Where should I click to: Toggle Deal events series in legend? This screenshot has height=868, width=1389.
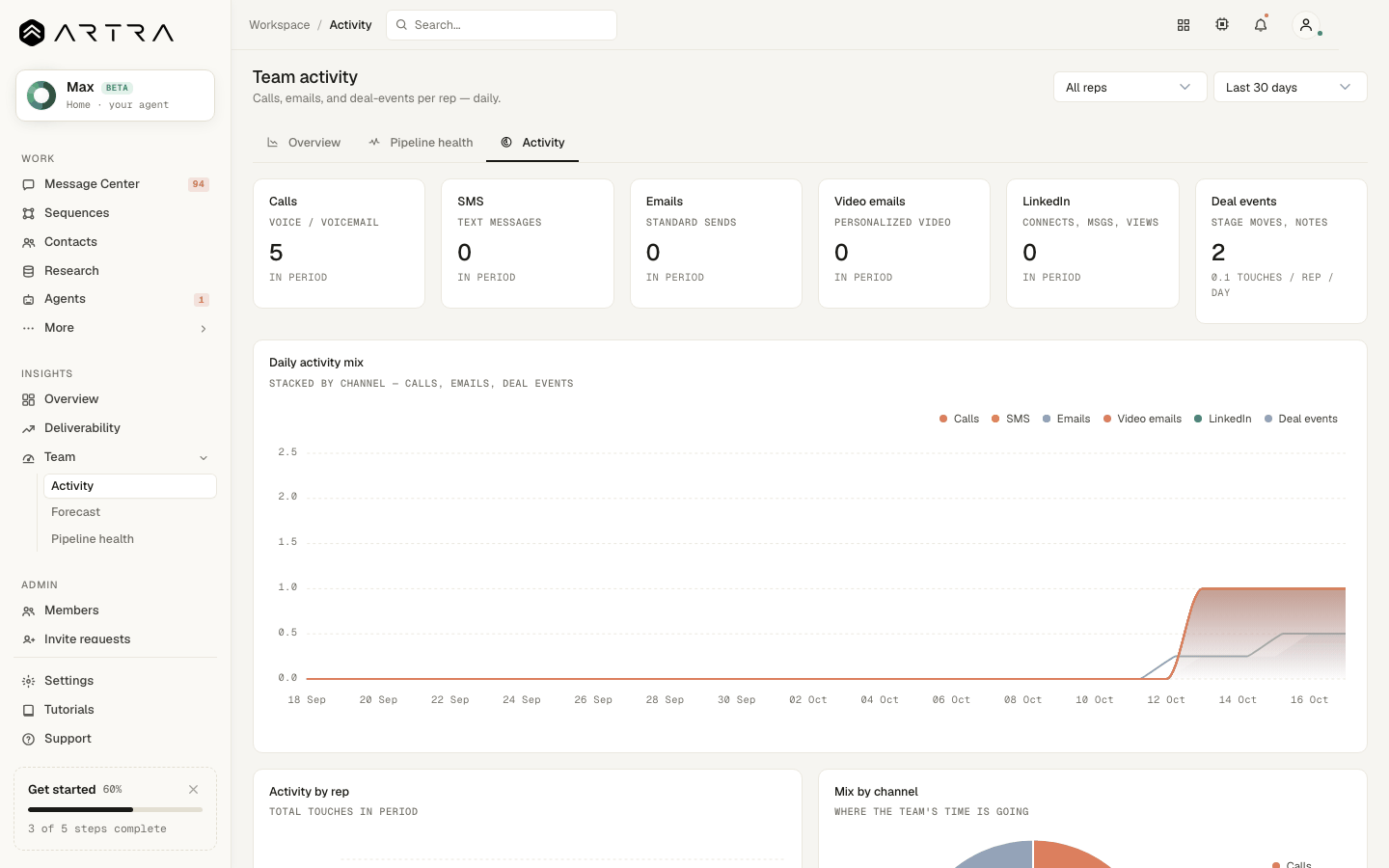point(1300,419)
